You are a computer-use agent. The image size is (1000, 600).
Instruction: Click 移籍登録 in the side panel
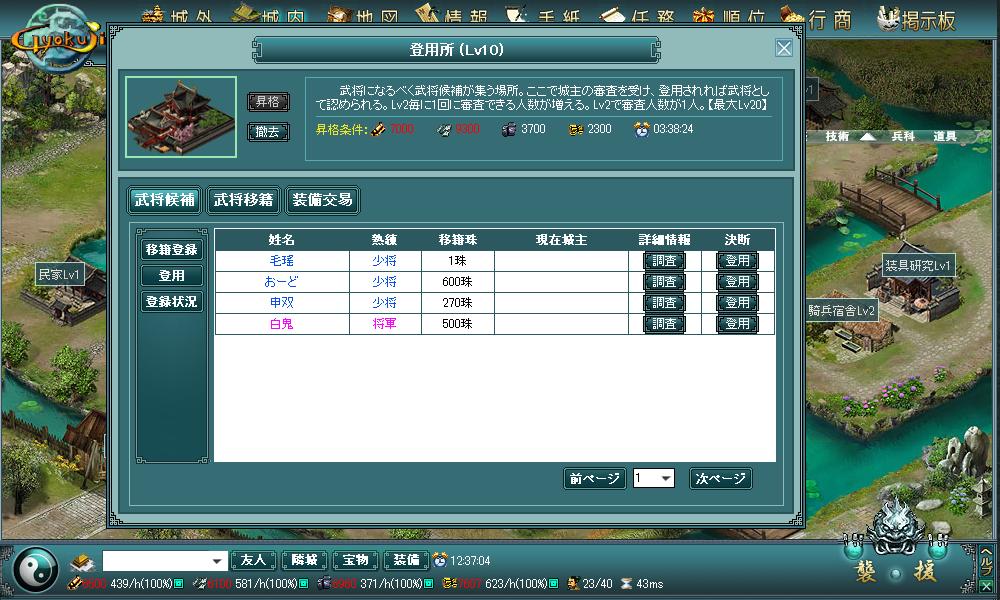pyautogui.click(x=172, y=249)
